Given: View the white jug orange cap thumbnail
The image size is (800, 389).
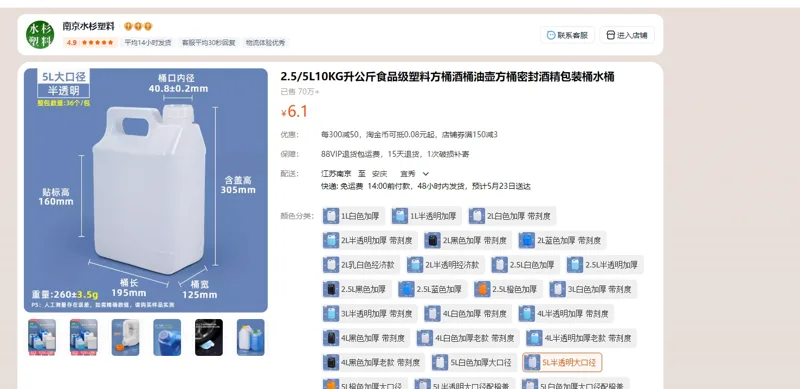Looking at the screenshot, I should (x=126, y=337).
